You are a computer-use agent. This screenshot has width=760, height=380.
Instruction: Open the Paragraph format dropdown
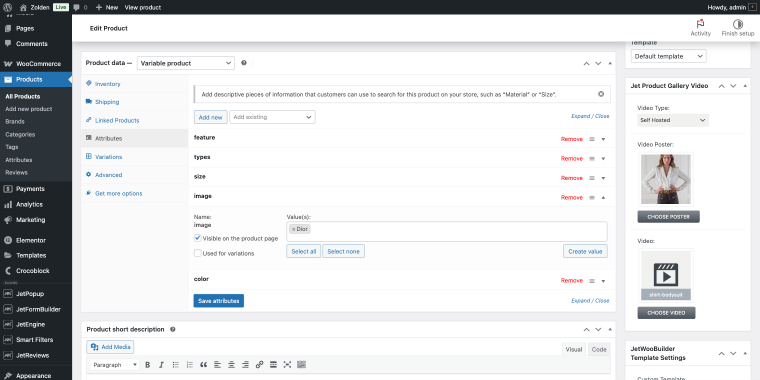115,364
